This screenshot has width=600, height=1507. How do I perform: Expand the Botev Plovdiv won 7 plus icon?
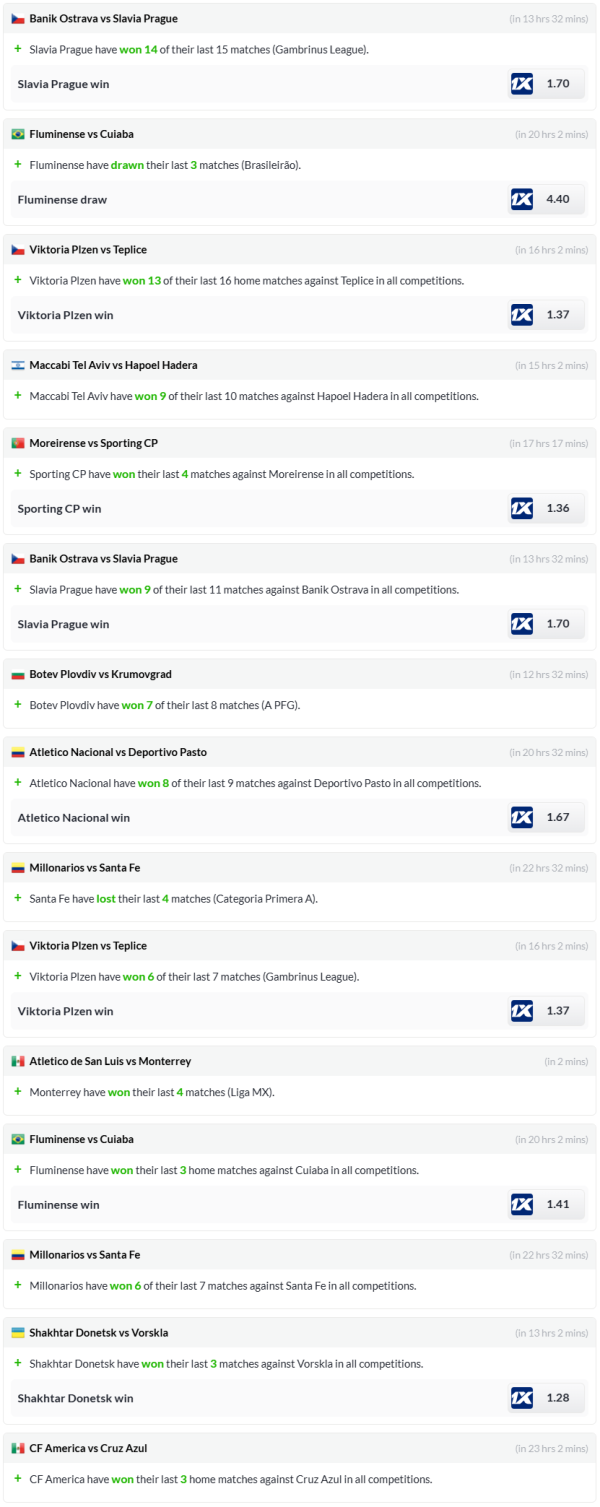coord(17,705)
